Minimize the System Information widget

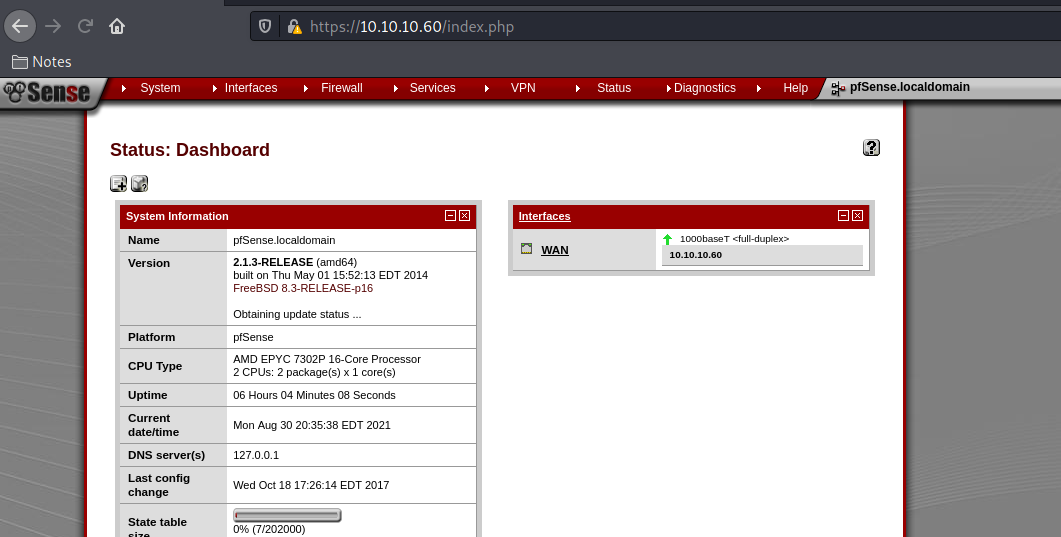[x=450, y=216]
